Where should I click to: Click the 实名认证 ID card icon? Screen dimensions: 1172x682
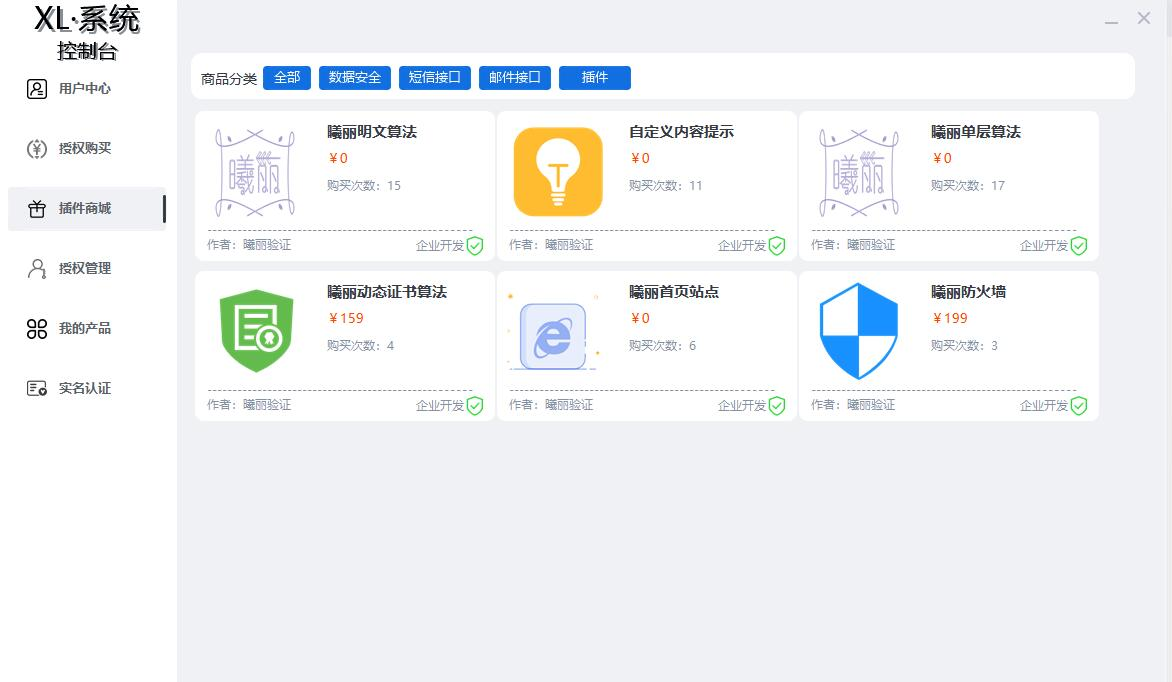(35, 389)
